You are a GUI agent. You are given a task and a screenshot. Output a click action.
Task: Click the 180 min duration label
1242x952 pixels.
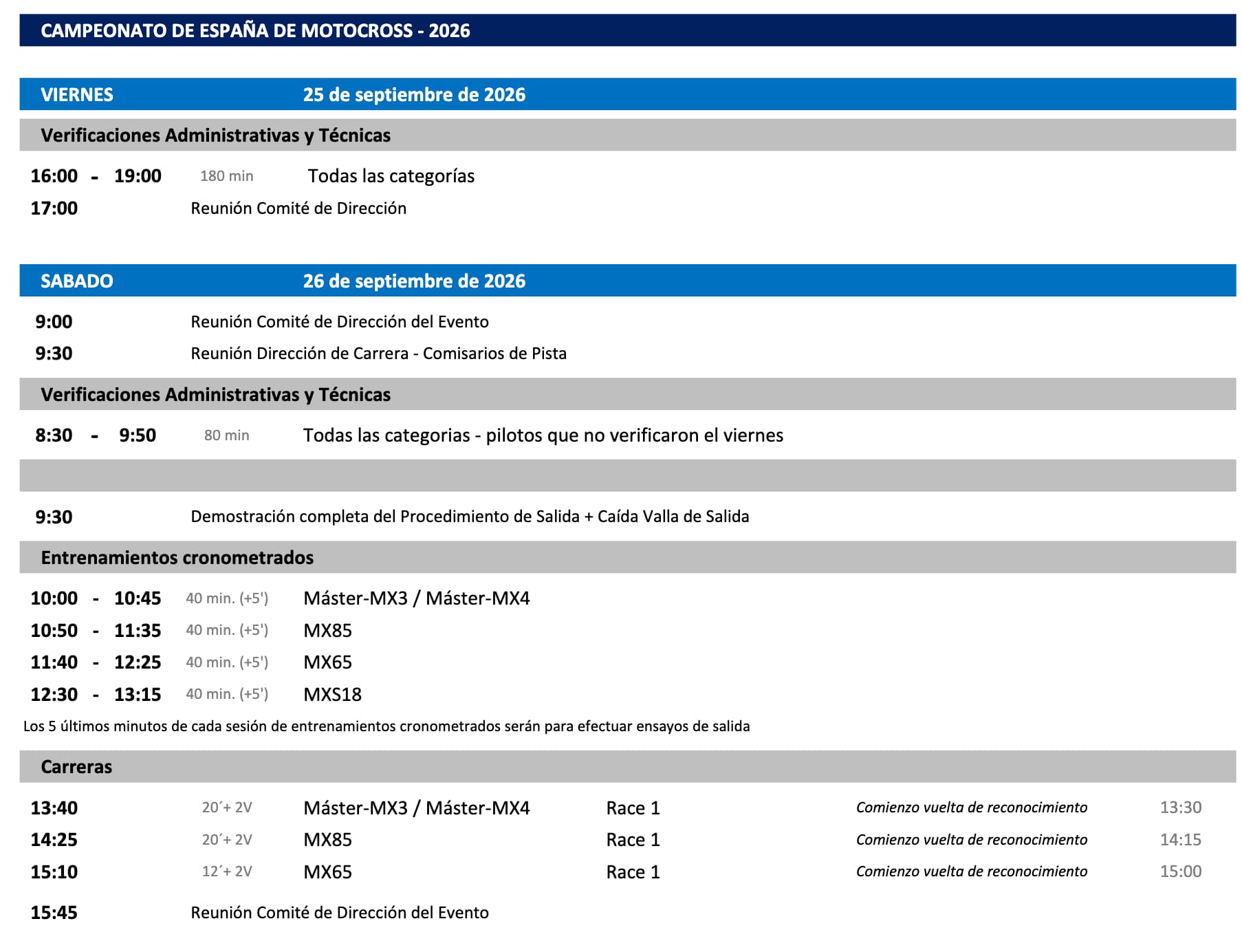(227, 176)
